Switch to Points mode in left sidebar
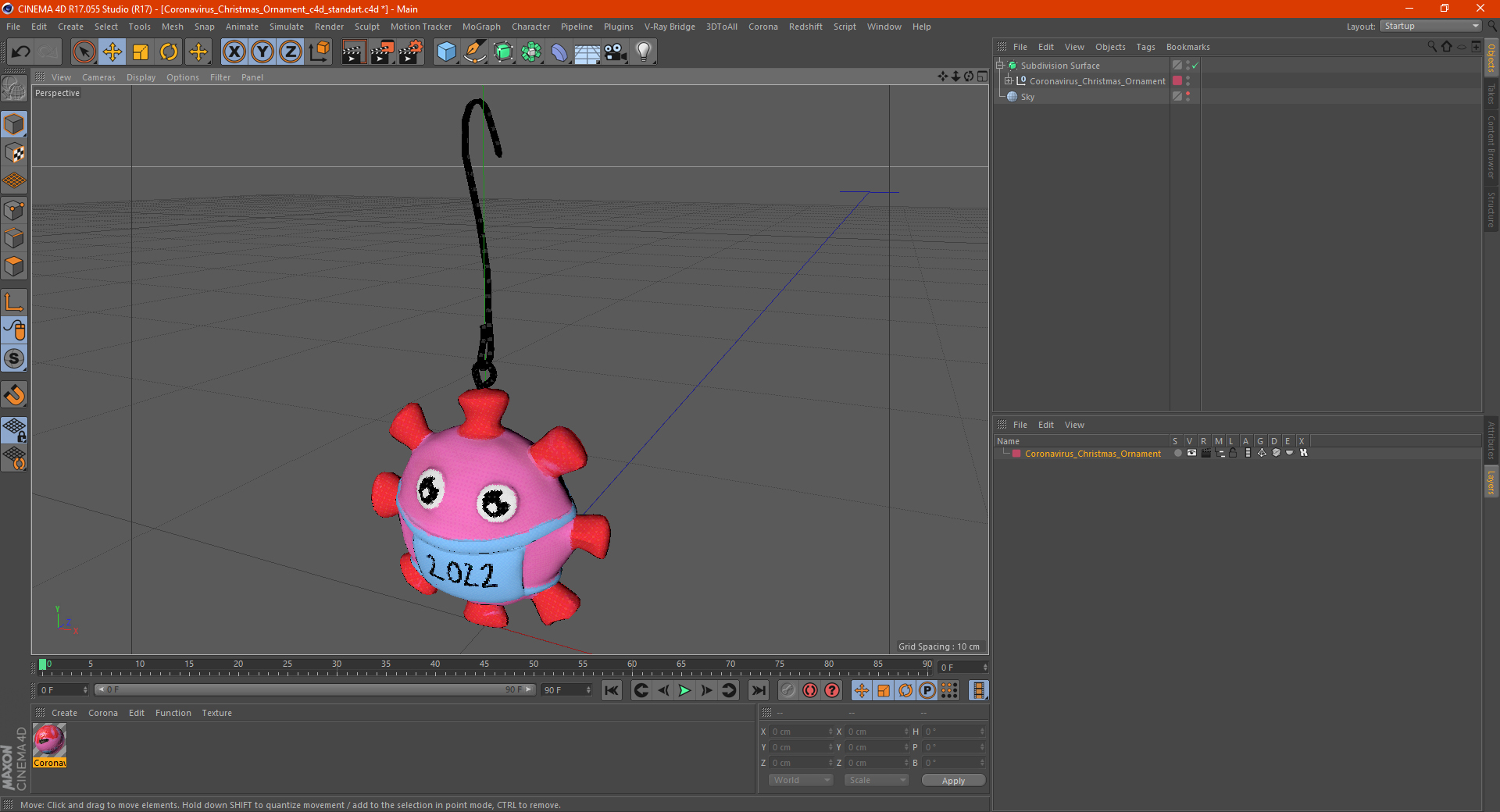The height and width of the screenshot is (812, 1500). 14,210
